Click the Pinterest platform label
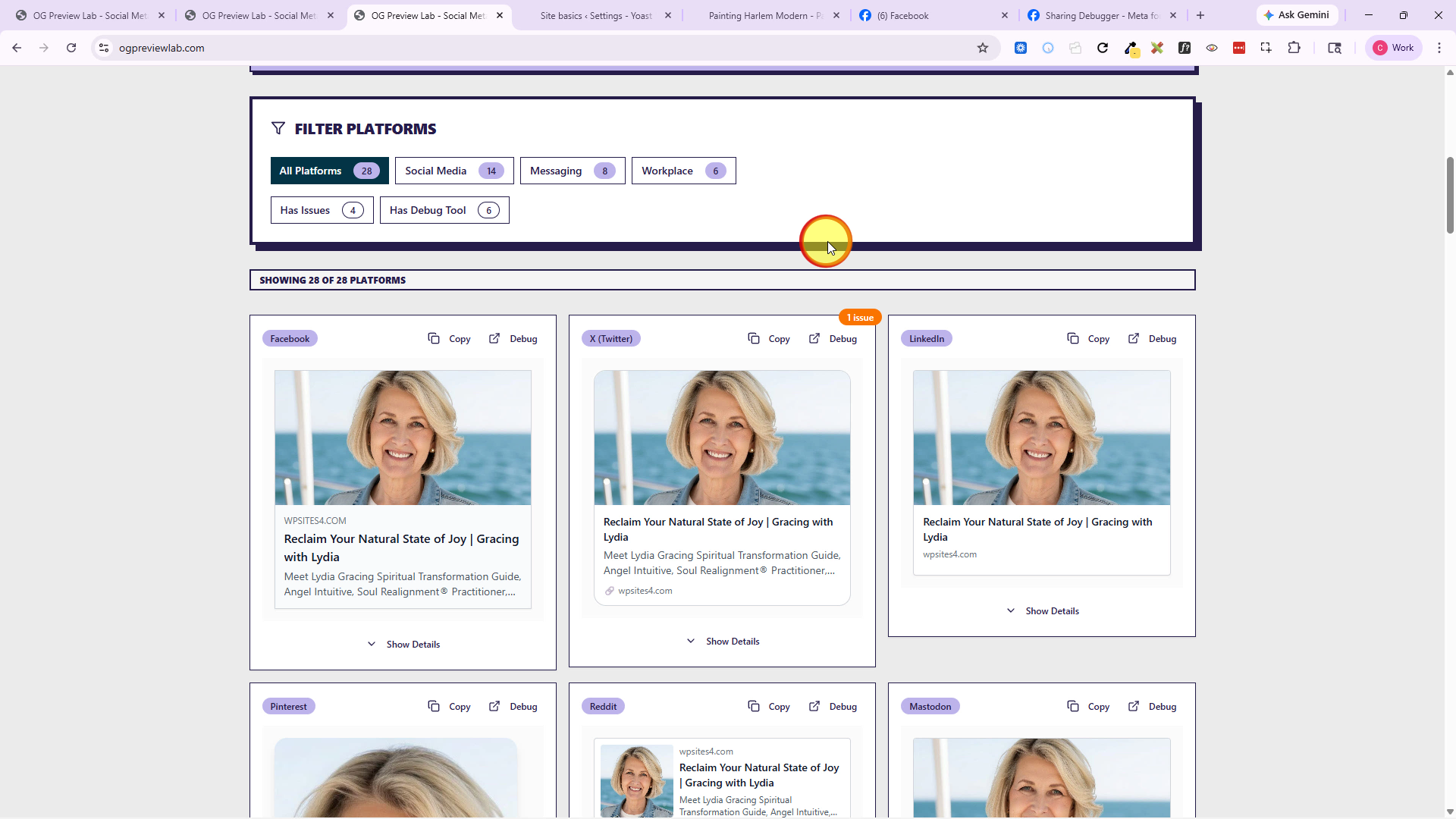This screenshot has height=819, width=1456. (x=288, y=707)
